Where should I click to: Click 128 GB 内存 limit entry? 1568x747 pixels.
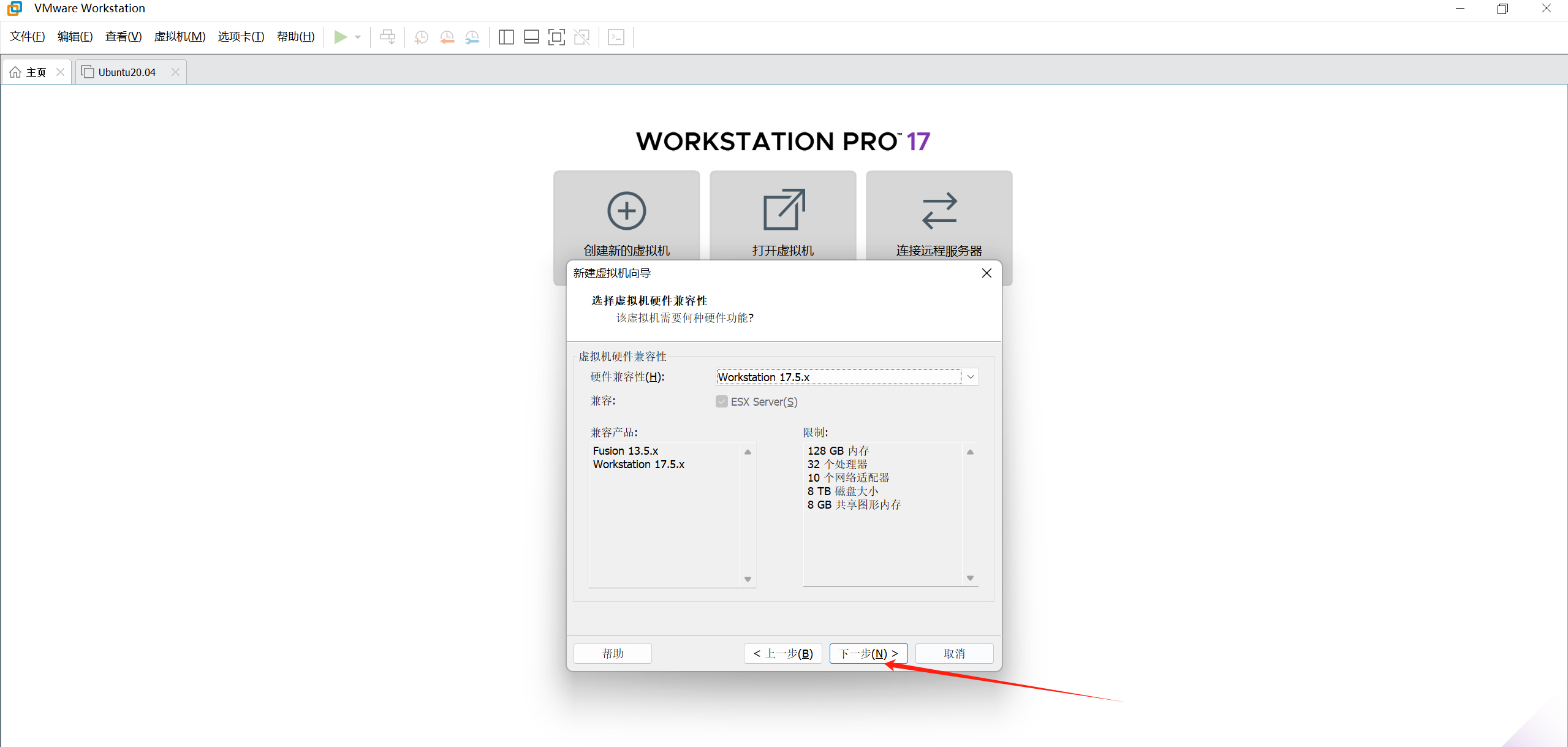coord(838,451)
